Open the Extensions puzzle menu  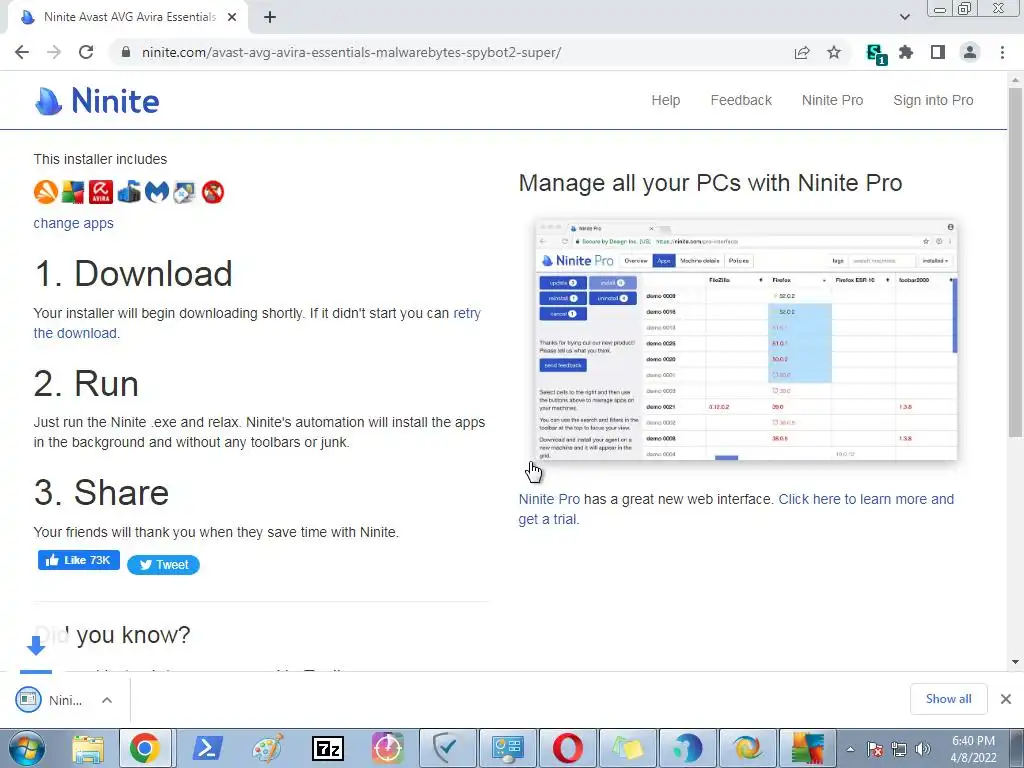click(906, 52)
